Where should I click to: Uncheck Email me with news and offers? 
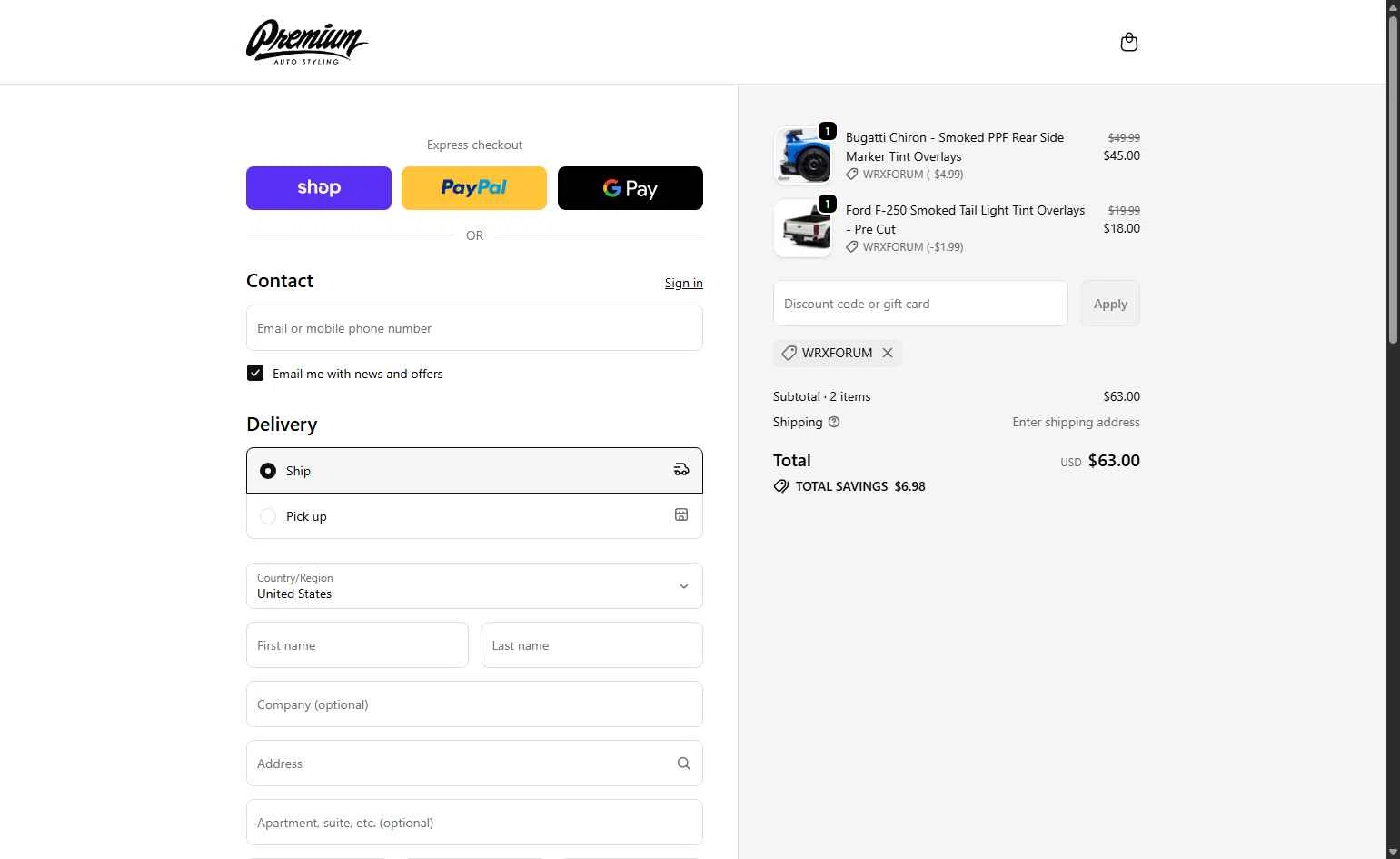point(255,374)
